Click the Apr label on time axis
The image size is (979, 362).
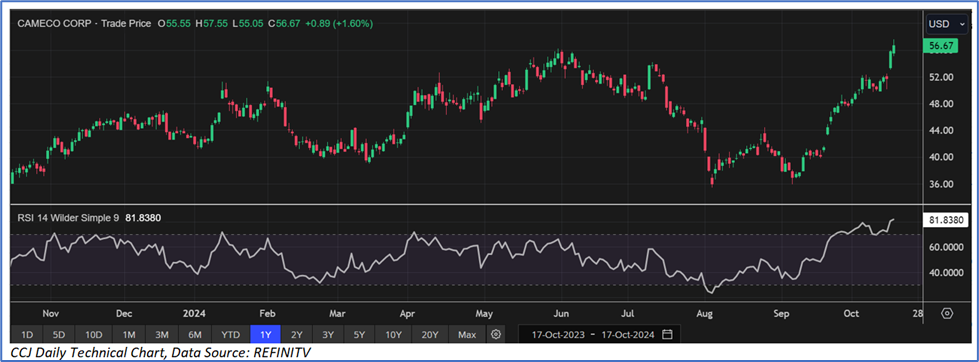(x=408, y=313)
